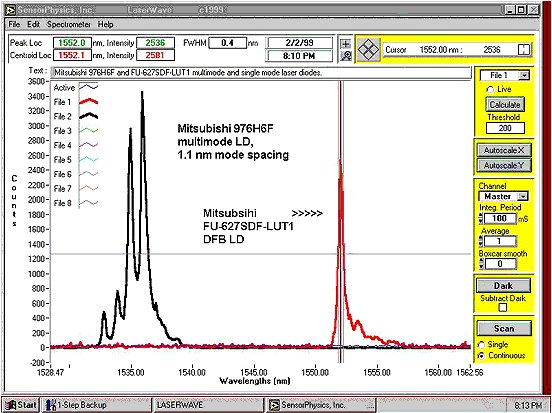Image resolution: width=552 pixels, height=413 pixels.
Task: Click the Wavelengths (nm) axis label
Action: coord(255,381)
